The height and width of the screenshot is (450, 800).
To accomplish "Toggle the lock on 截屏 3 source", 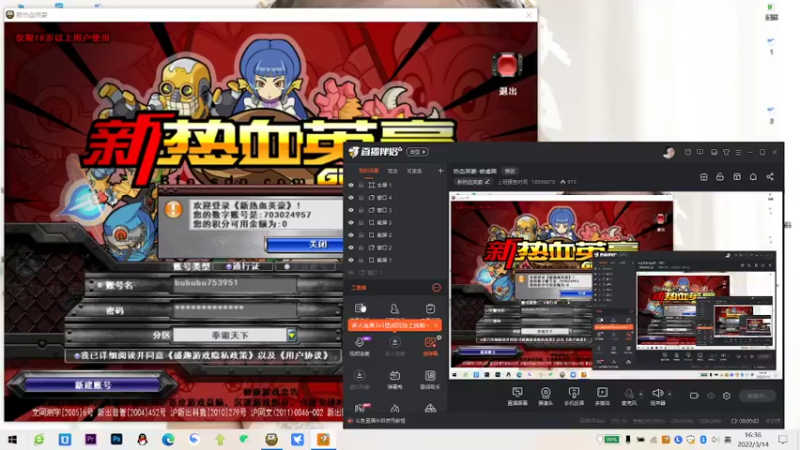I will 361,222.
